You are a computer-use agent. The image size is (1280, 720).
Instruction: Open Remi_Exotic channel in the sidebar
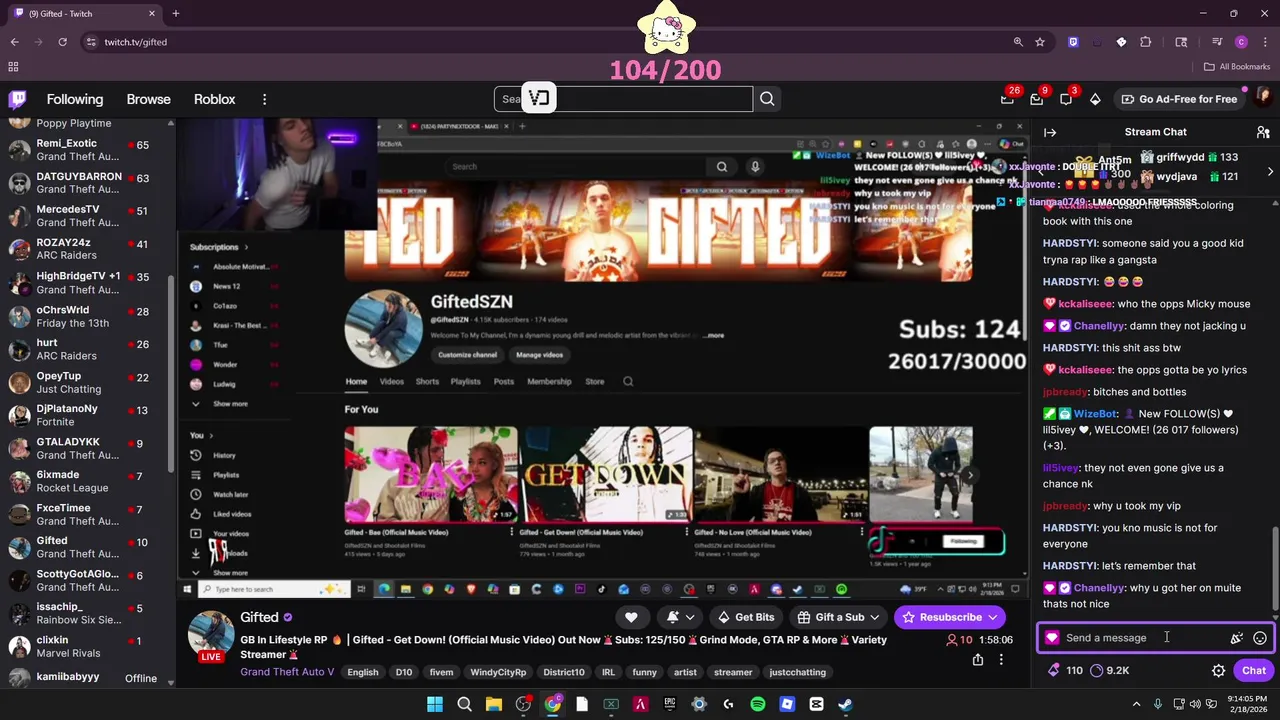(88, 150)
